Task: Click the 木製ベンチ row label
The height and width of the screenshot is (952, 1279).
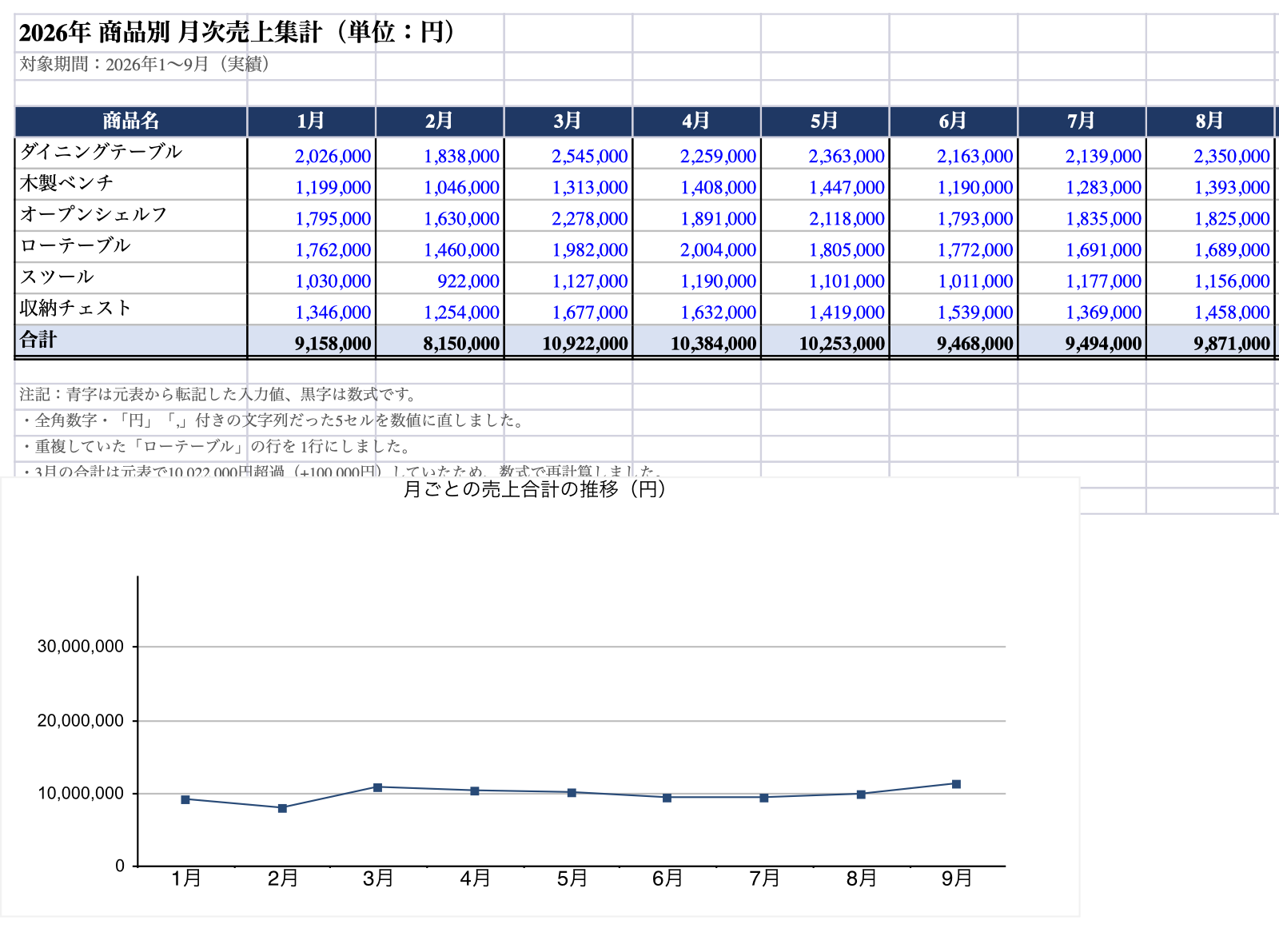Action: 131,184
